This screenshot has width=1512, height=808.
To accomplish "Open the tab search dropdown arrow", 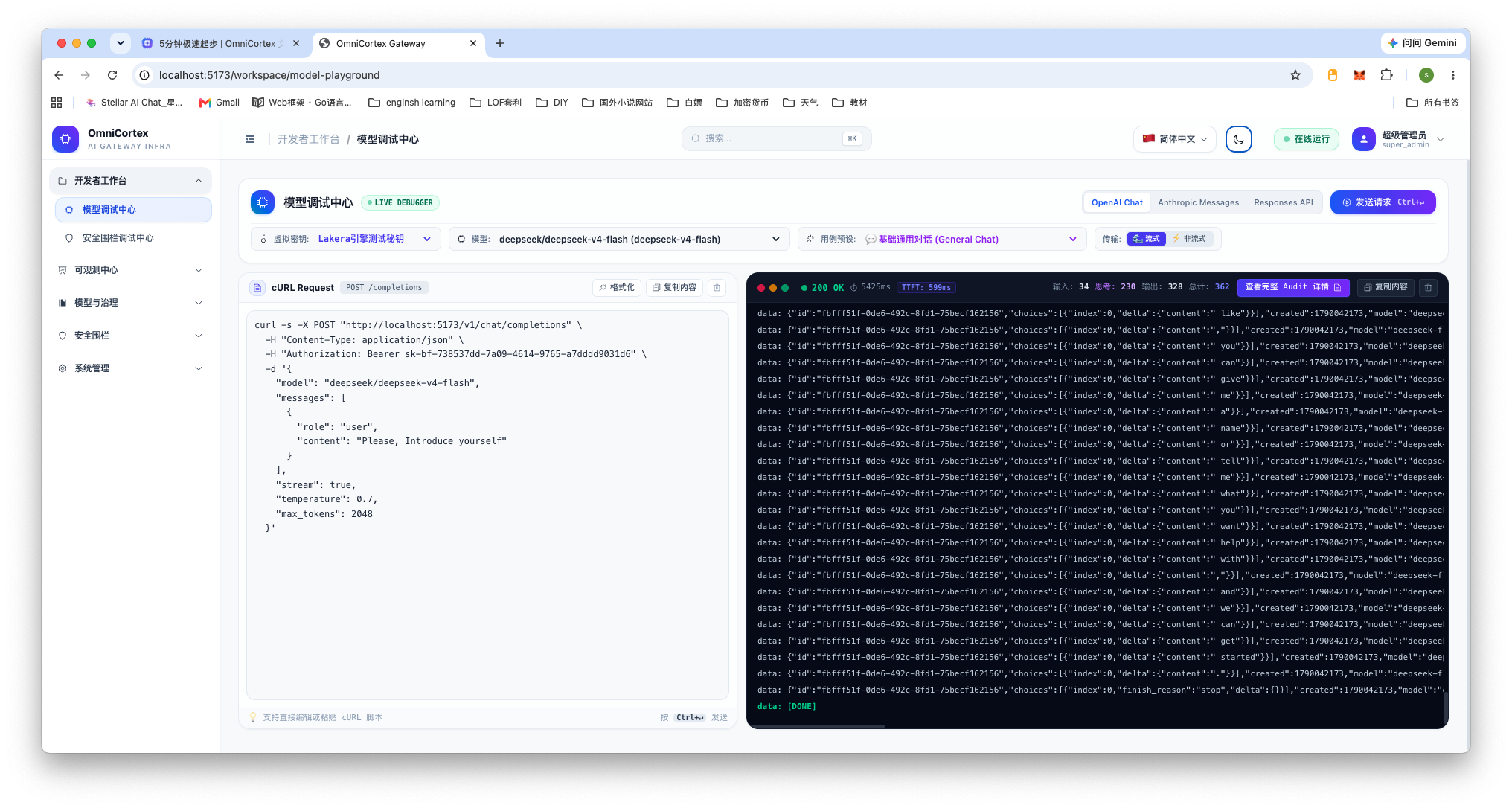I will coord(121,43).
